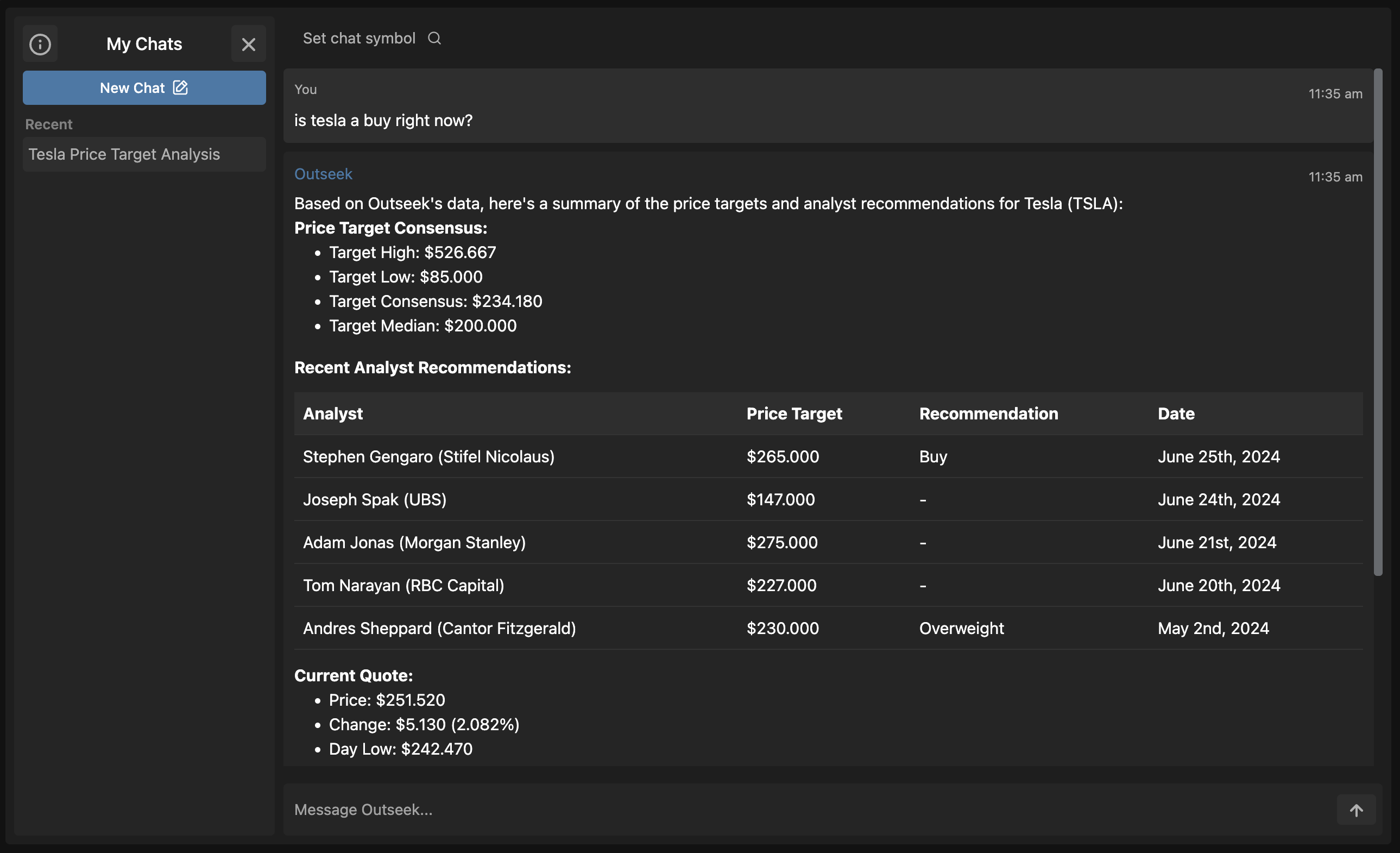Click the user message 'is tesla a buy'
This screenshot has height=853, width=1400.
tap(383, 121)
